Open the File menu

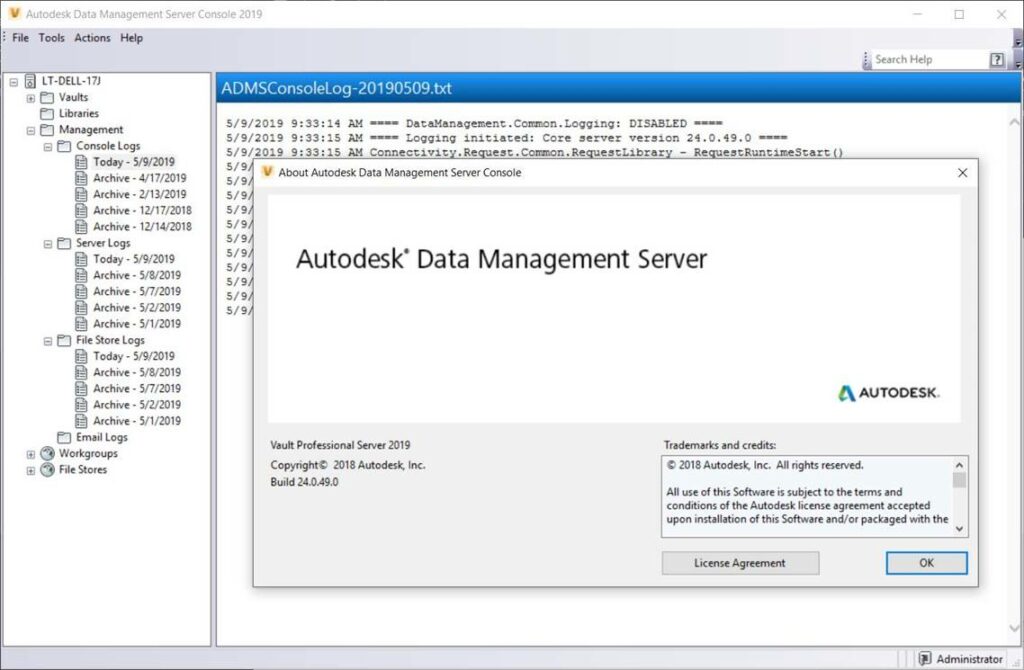[20, 38]
